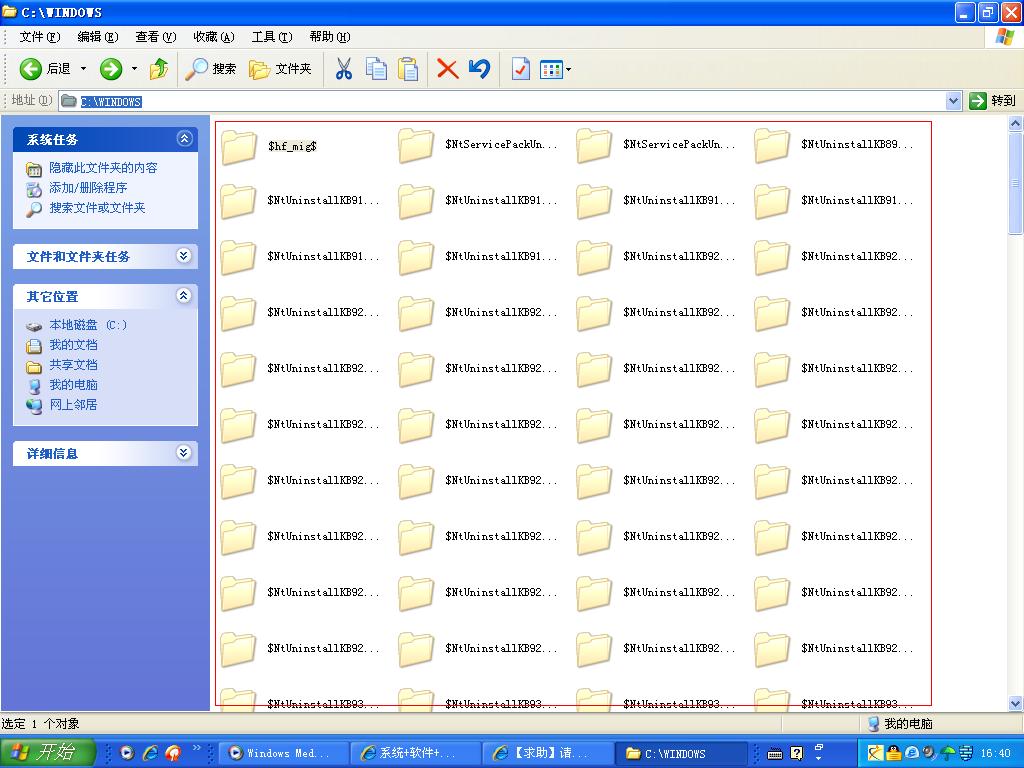Click the Up one level folder icon

pos(159,69)
